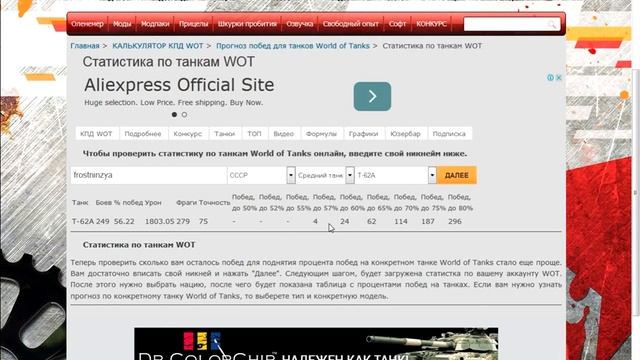The width and height of the screenshot is (640, 360).
Task: Click battles count 249
Action: [103, 221]
